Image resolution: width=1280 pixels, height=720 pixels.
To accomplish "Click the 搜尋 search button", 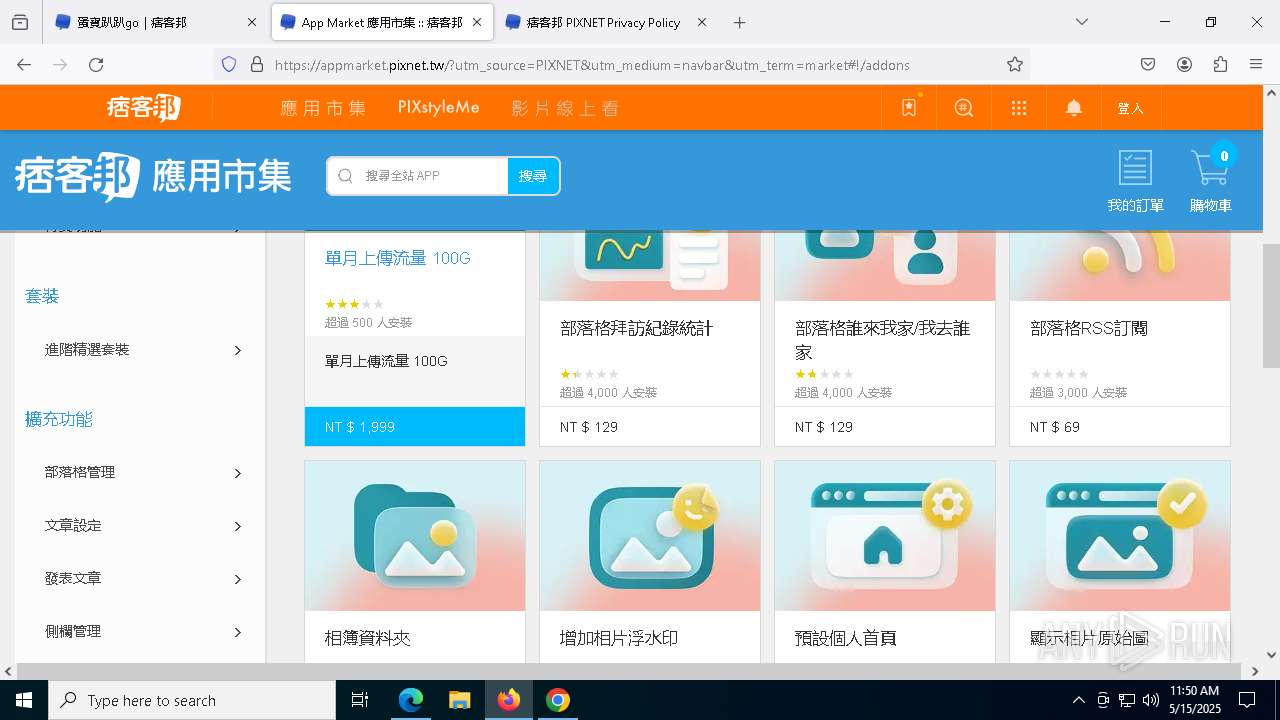I will pyautogui.click(x=533, y=176).
